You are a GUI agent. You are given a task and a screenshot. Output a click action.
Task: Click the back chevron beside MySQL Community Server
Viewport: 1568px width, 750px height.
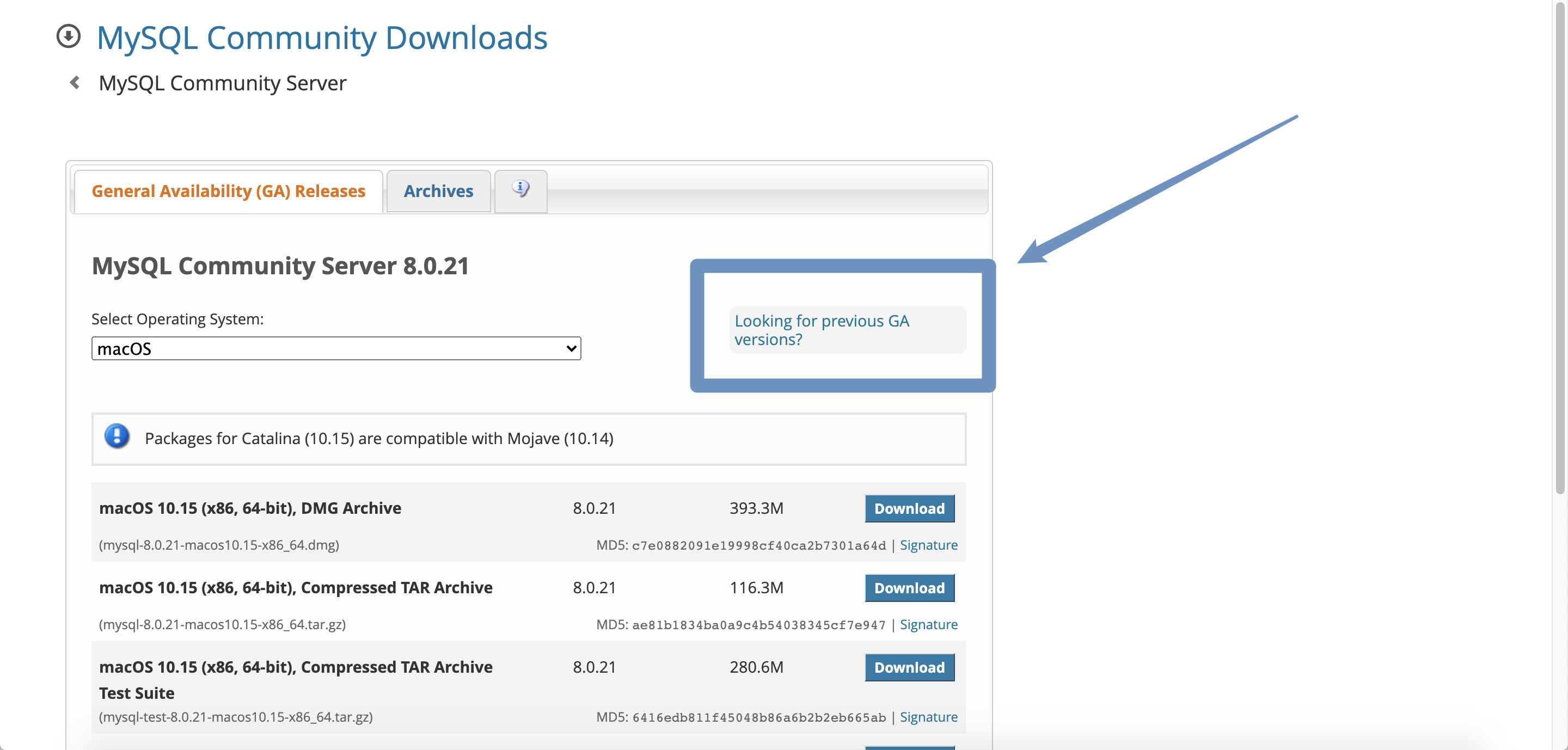75,82
